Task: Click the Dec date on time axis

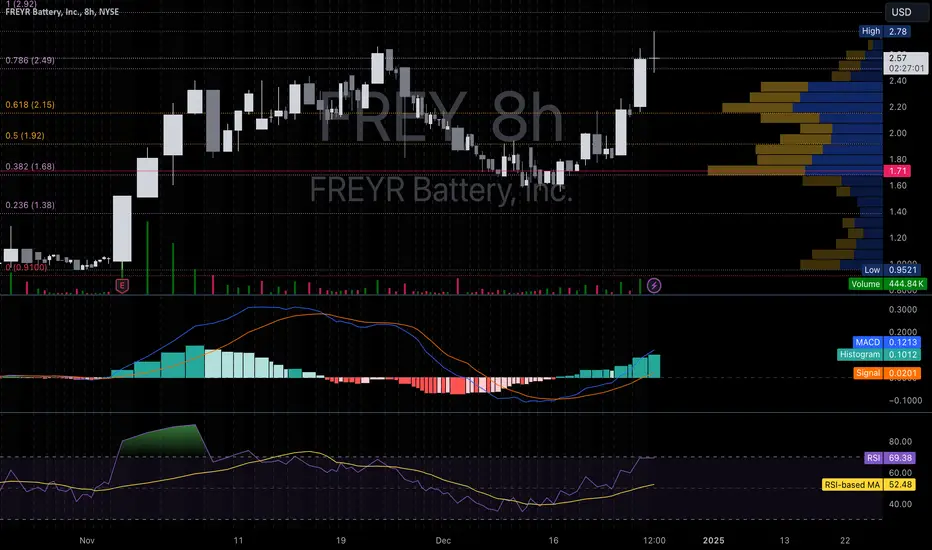Action: point(443,540)
